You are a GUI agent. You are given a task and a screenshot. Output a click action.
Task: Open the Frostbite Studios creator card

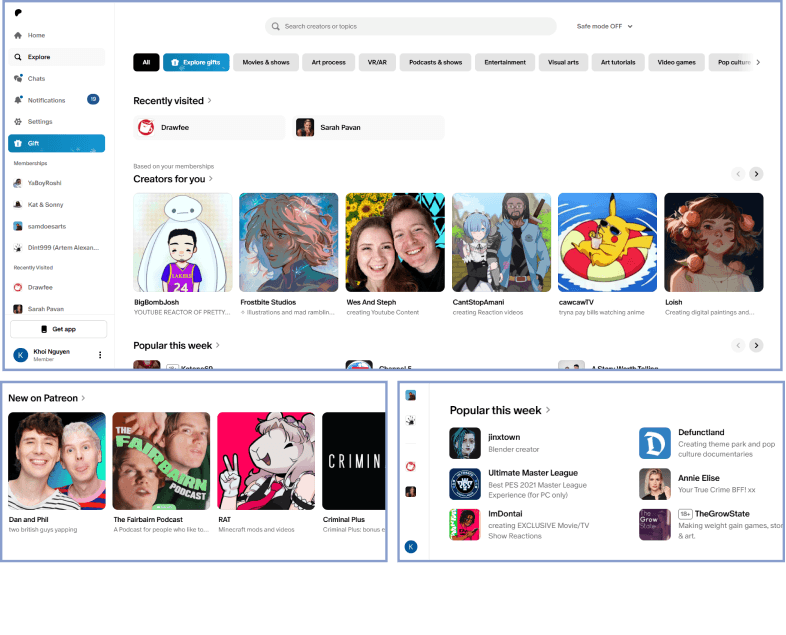289,255
